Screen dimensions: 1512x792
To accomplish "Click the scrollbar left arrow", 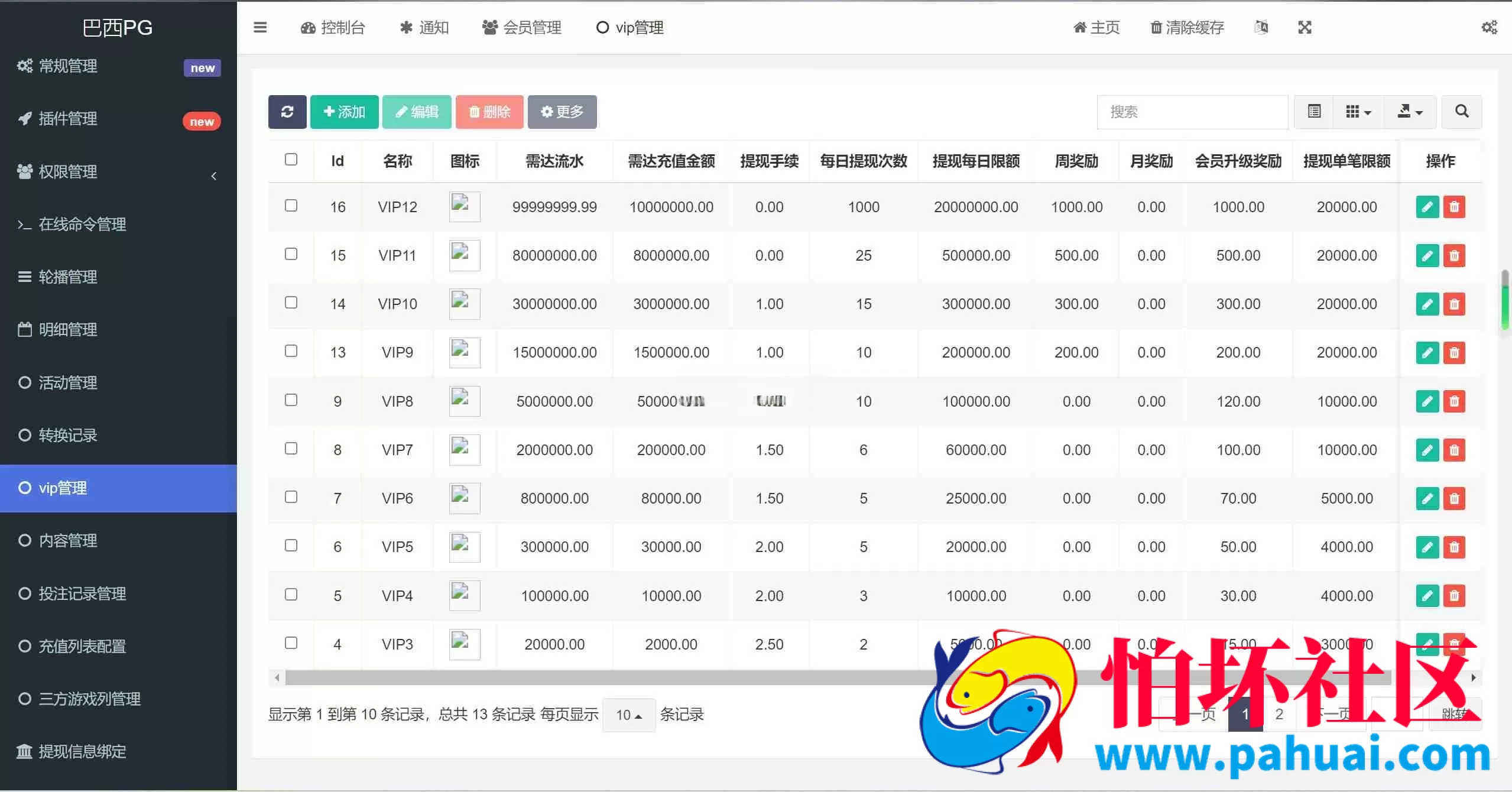I will pyautogui.click(x=277, y=678).
